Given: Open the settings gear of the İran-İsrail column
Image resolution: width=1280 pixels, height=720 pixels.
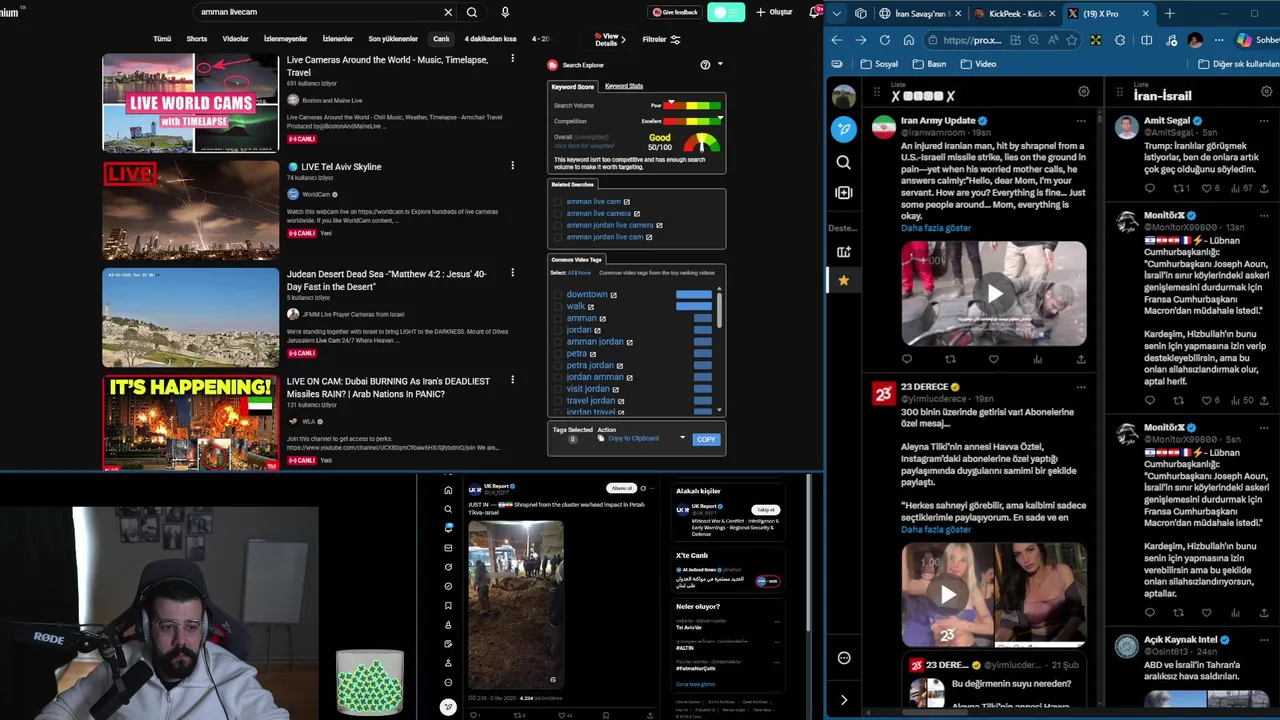Looking at the screenshot, I should pyautogui.click(x=1267, y=91).
